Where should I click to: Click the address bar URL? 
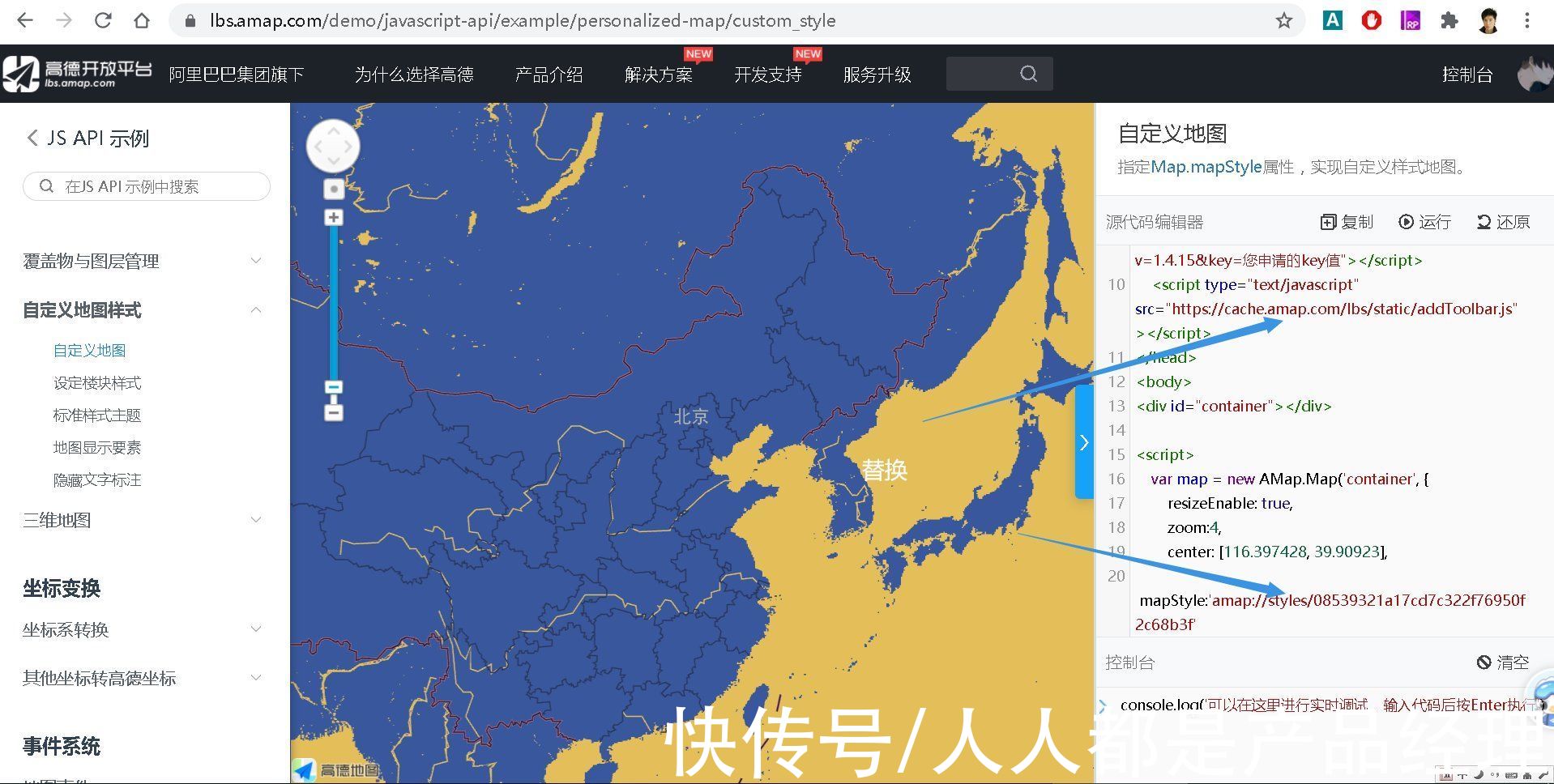pos(523,21)
